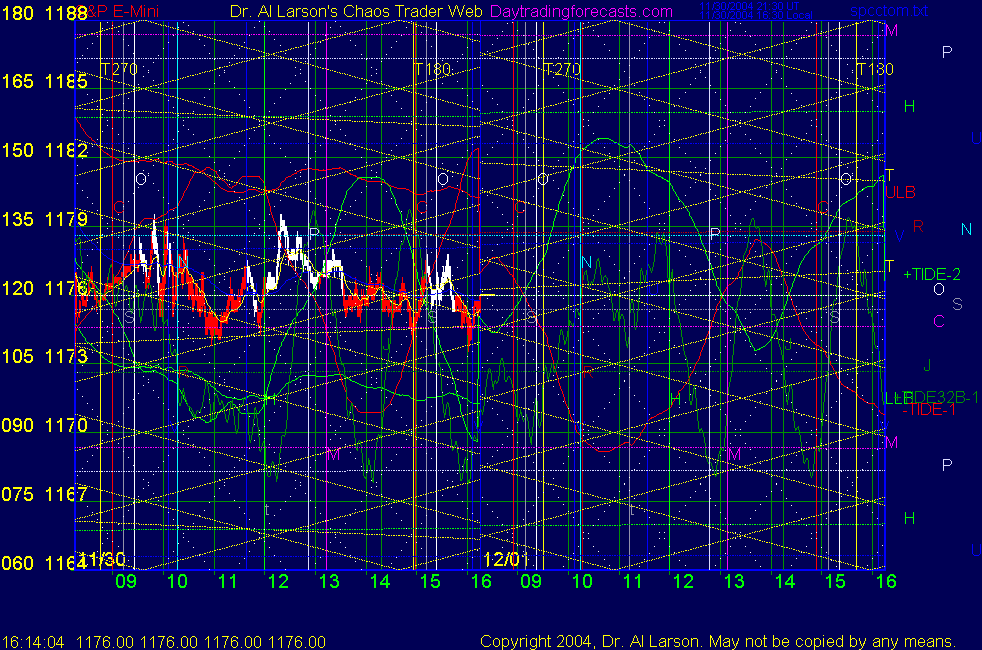The width and height of the screenshot is (982, 650).
Task: Select the "105 1173" price axis label
Action: (x=44, y=356)
